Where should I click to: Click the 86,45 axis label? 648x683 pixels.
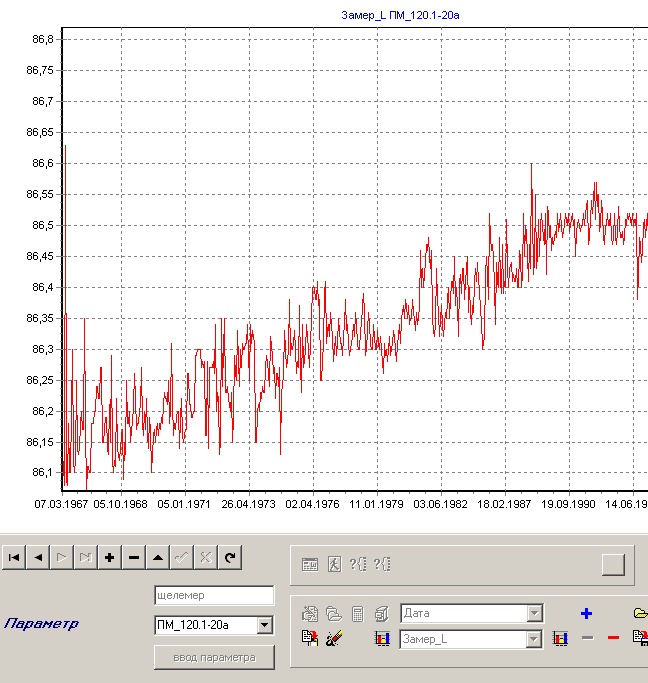40,256
